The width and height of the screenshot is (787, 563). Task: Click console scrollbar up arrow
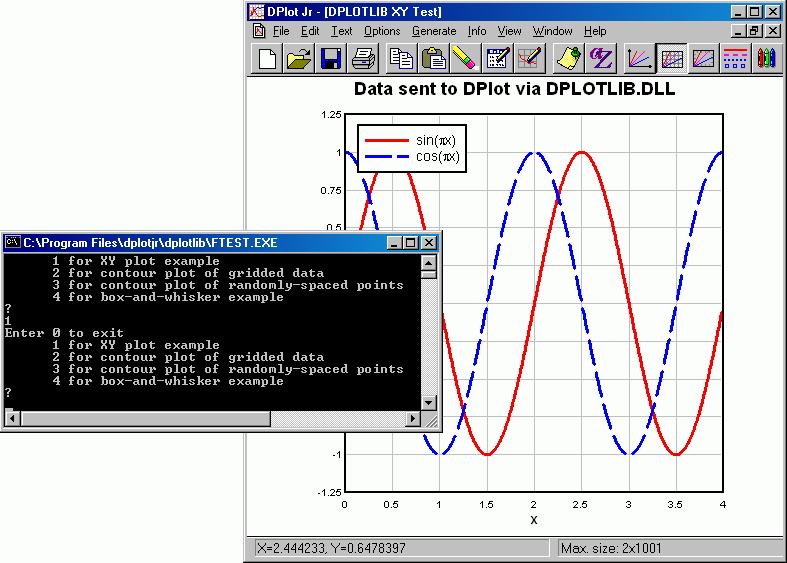point(429,262)
